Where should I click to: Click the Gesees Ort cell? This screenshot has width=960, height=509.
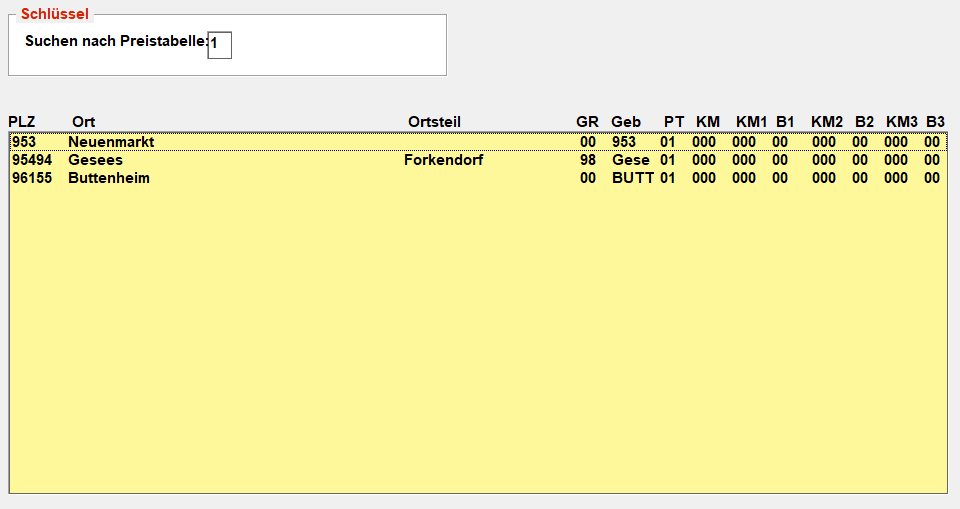pos(96,160)
